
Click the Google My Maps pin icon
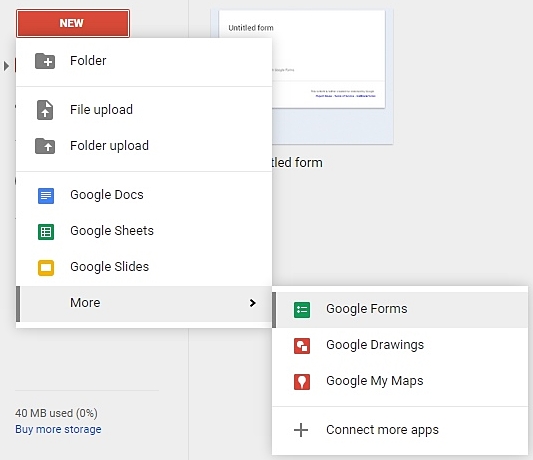point(302,382)
